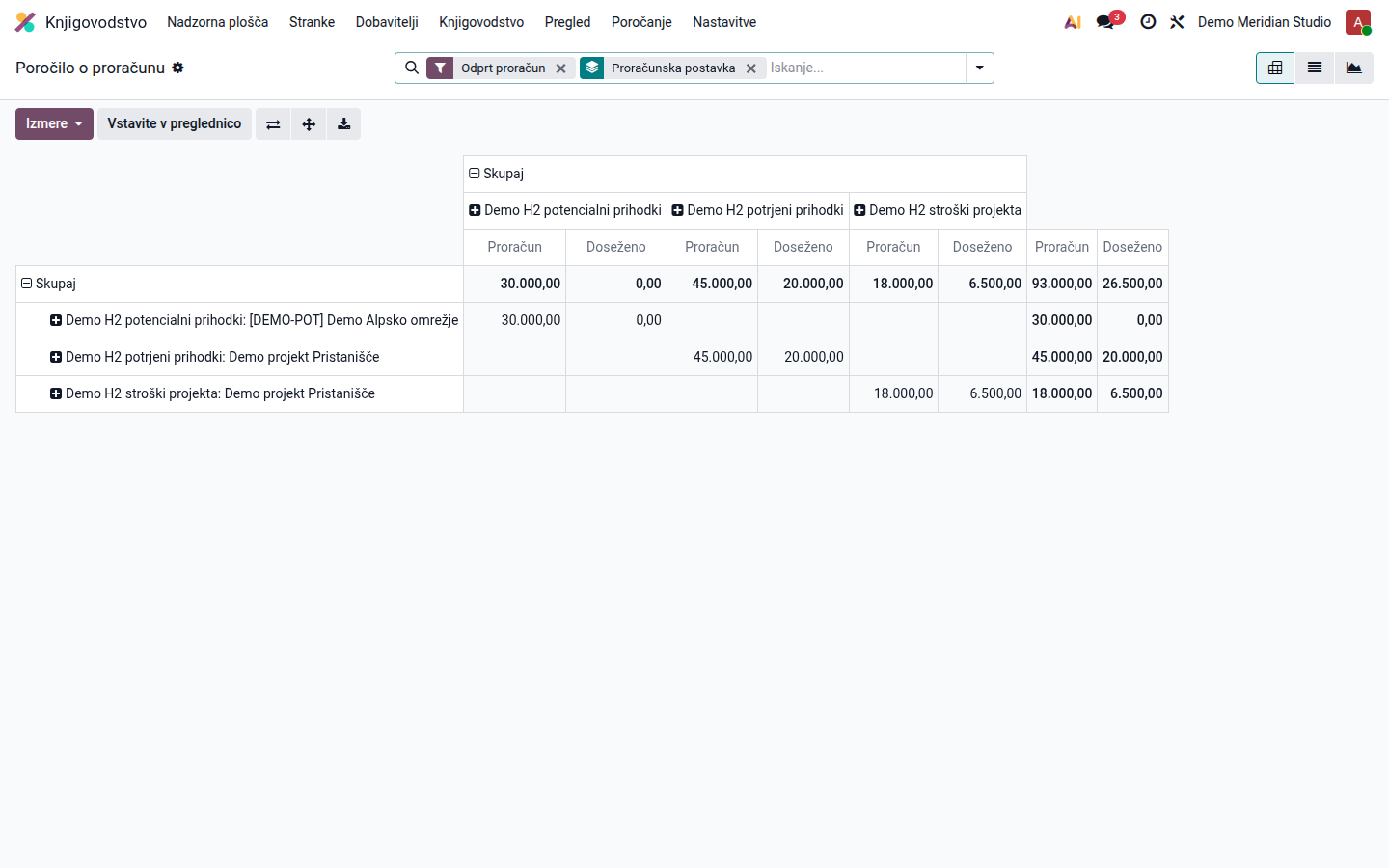Click the Demo Meridian Studio company switcher

coord(1265,22)
